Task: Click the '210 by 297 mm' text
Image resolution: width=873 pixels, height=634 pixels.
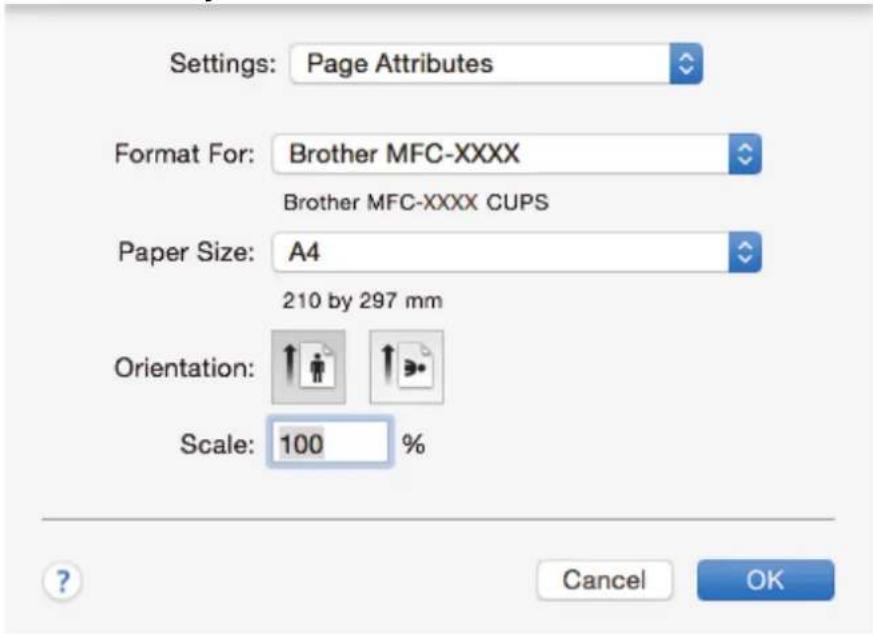Action: coord(362,301)
